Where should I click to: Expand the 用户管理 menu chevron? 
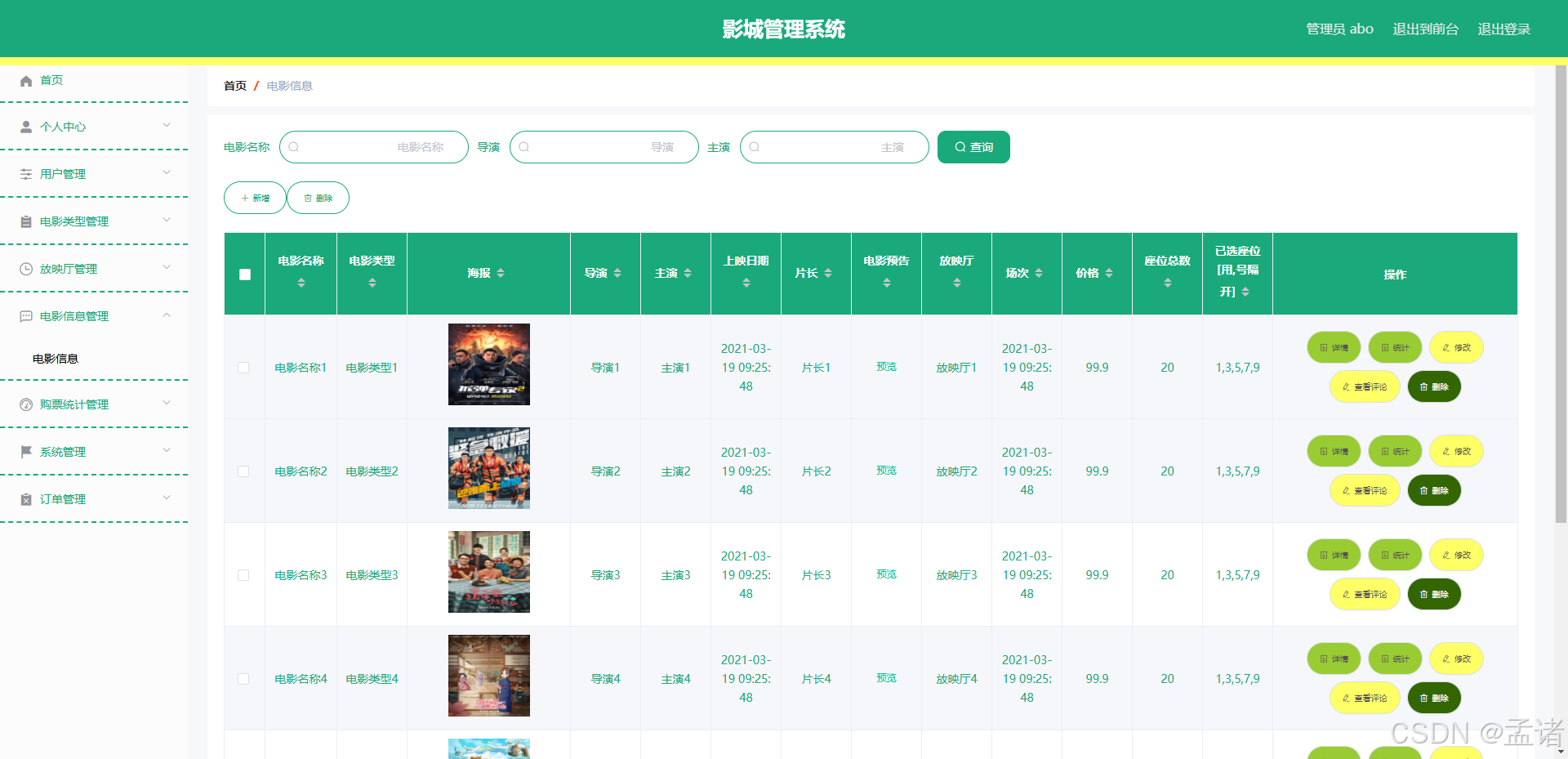tap(167, 172)
